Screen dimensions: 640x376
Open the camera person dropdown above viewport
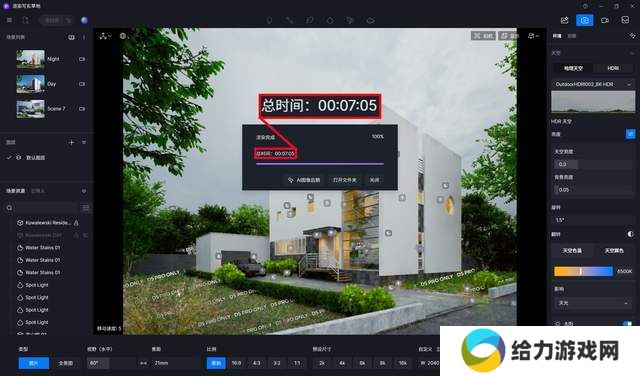click(533, 36)
